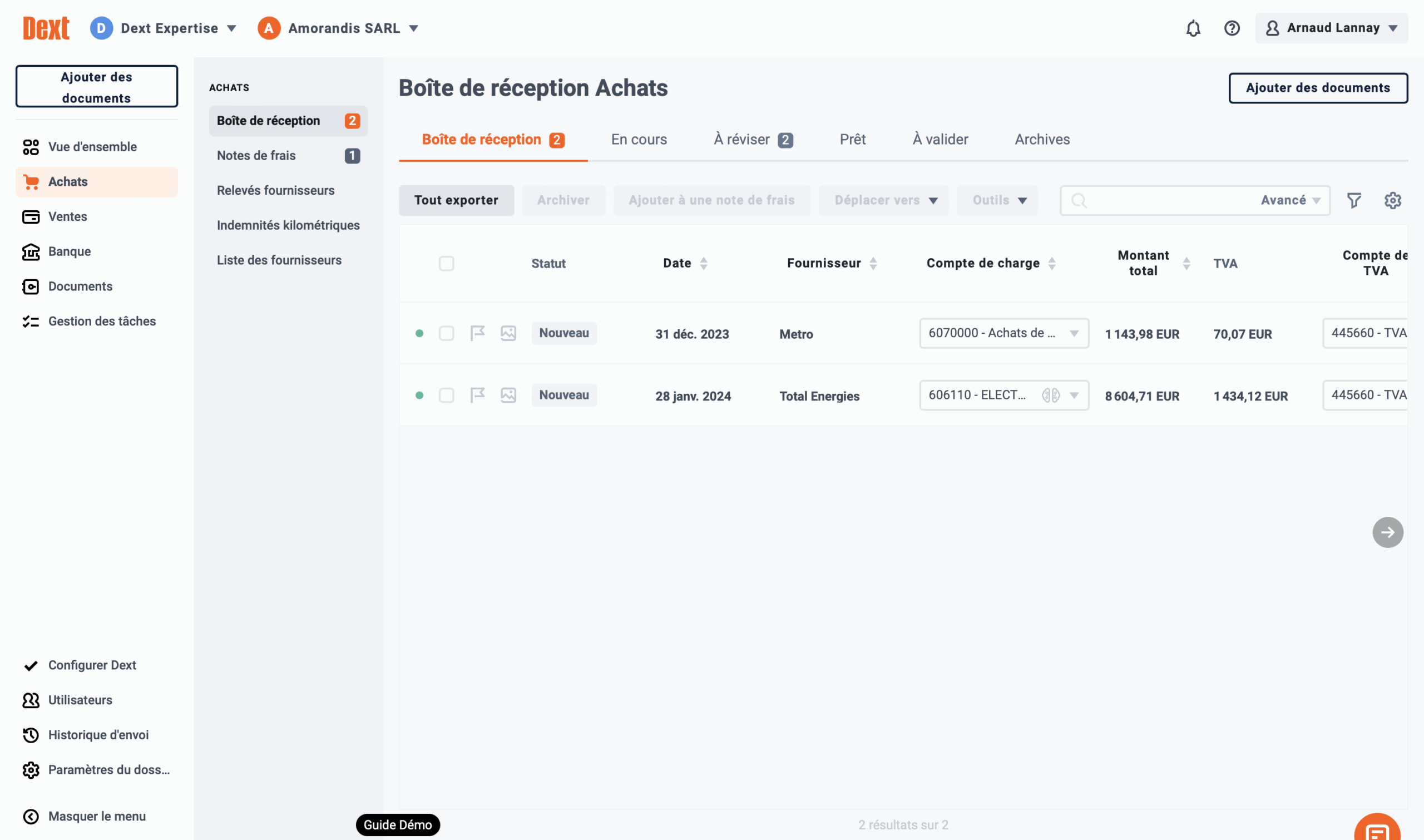Switch to the En cours tab
The width and height of the screenshot is (1424, 840).
click(x=639, y=140)
